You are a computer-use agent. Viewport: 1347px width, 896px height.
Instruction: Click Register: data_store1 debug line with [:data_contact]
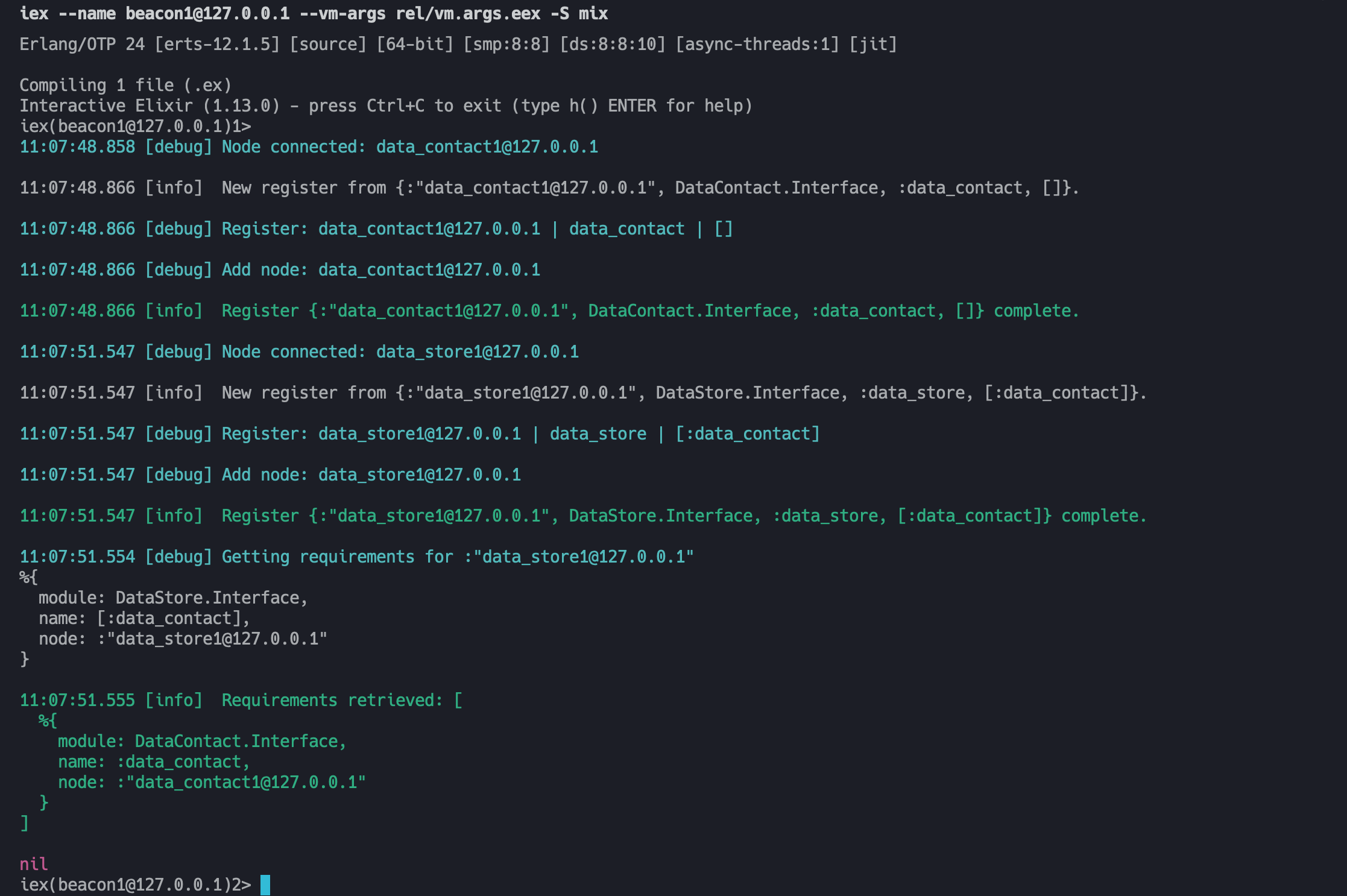pyautogui.click(x=420, y=434)
